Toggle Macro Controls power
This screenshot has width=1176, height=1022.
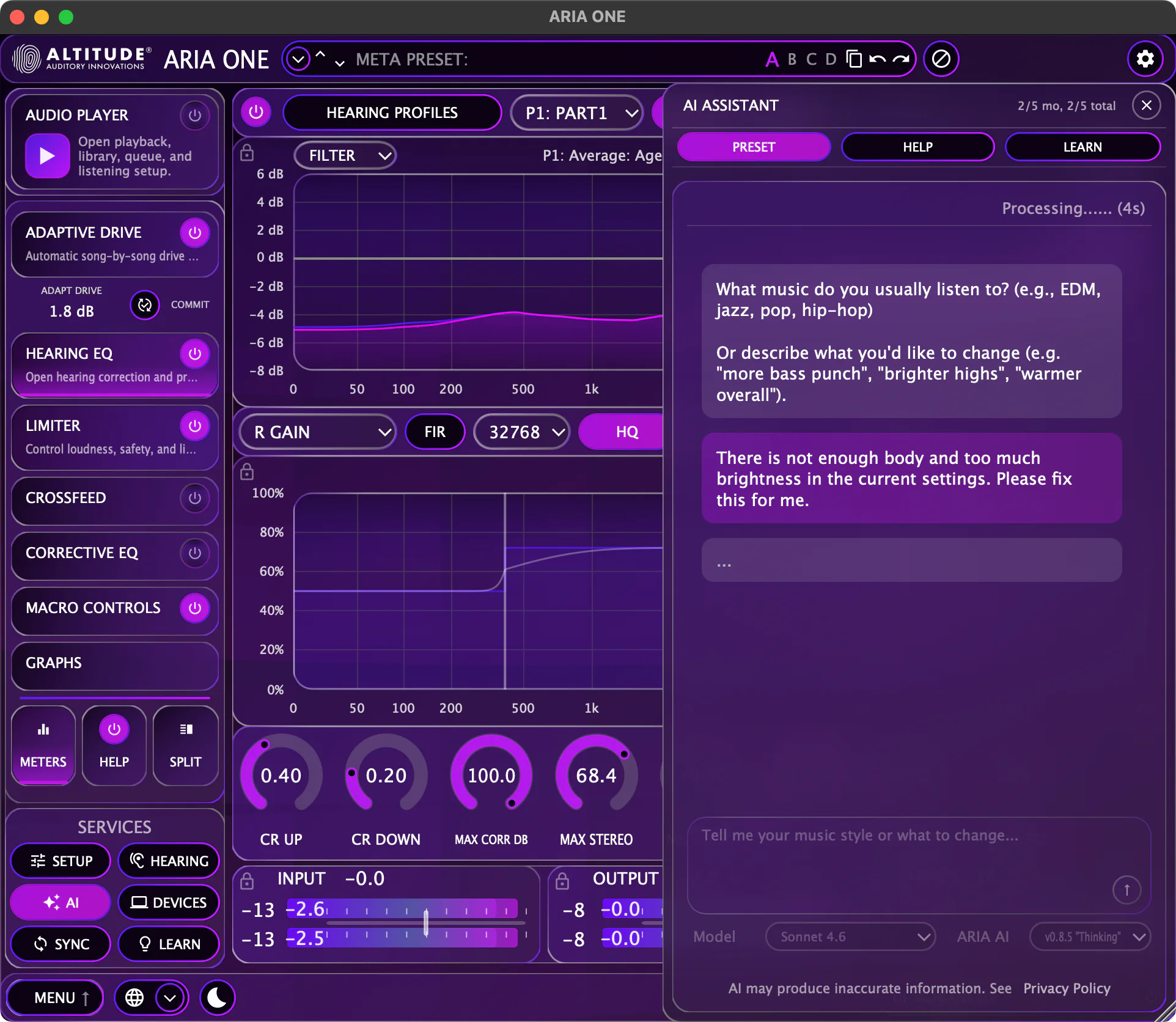pos(195,608)
